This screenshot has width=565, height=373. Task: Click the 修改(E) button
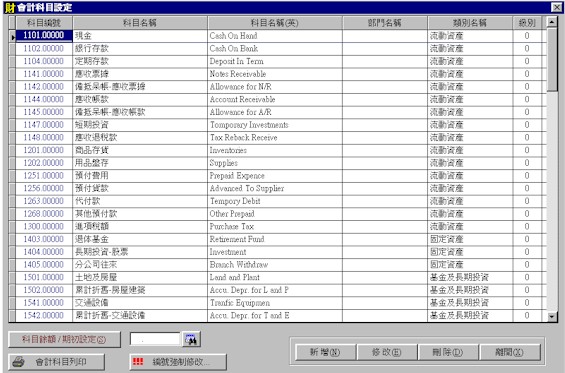[387, 352]
